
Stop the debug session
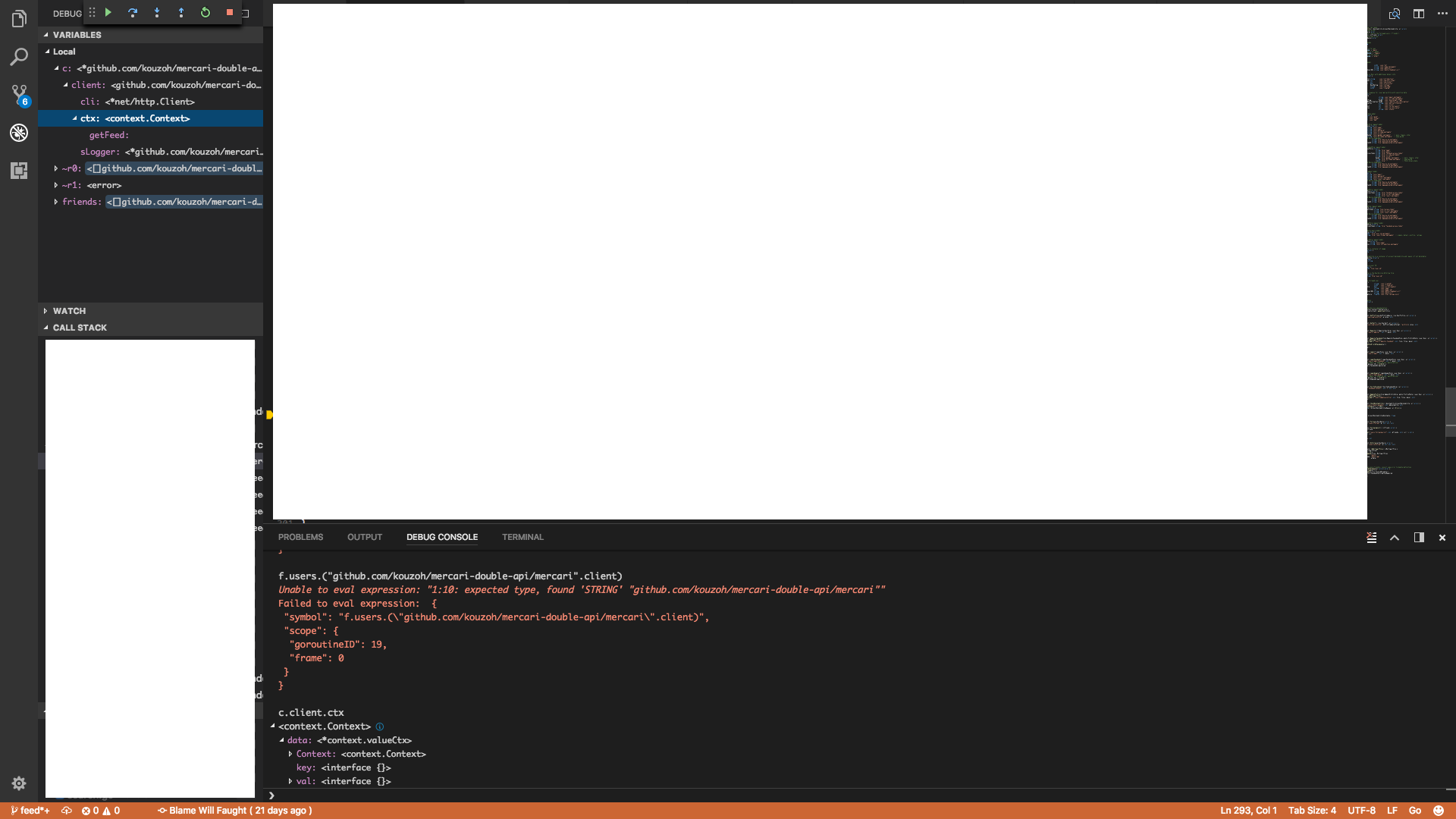click(230, 12)
